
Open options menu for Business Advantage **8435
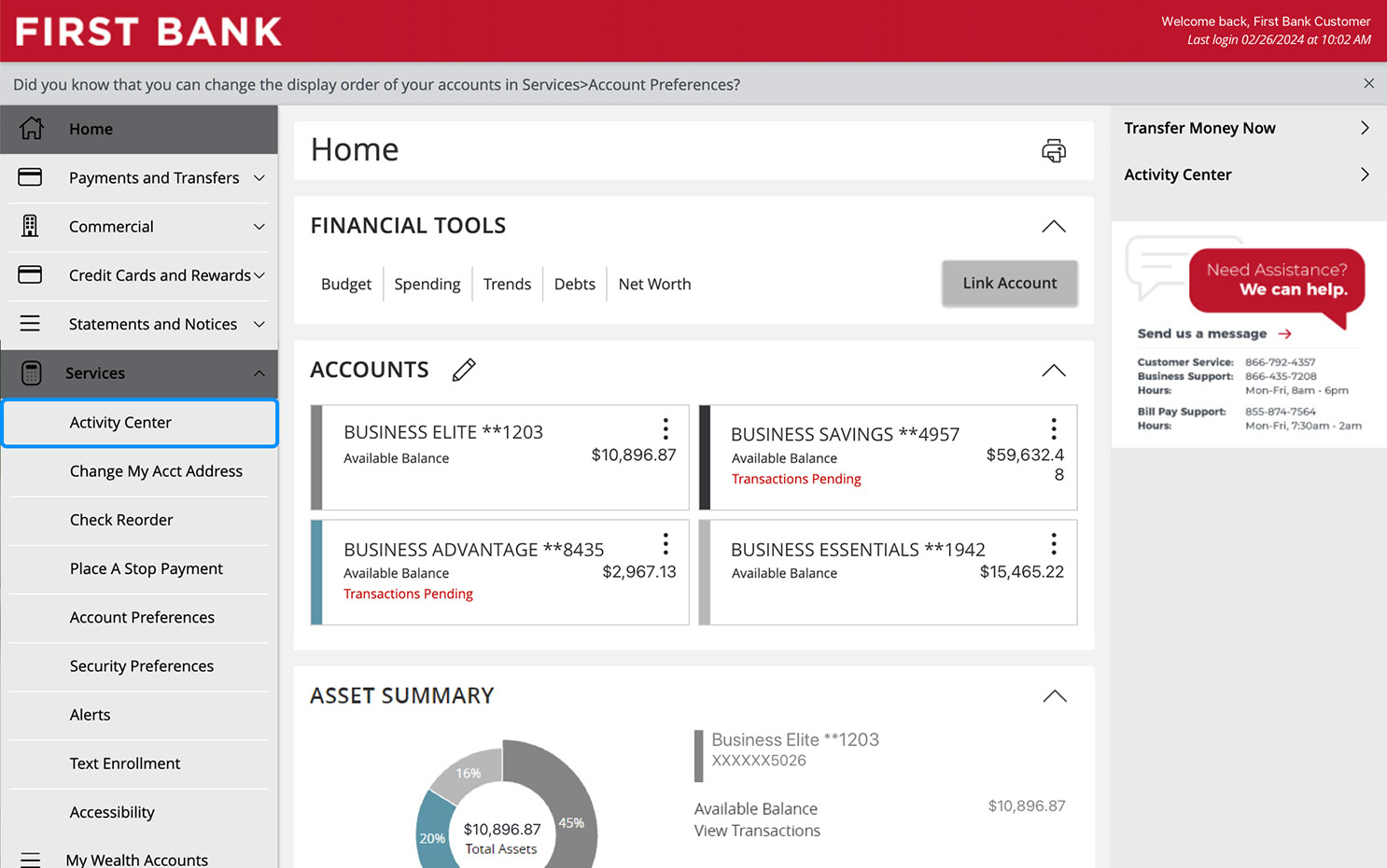point(665,543)
